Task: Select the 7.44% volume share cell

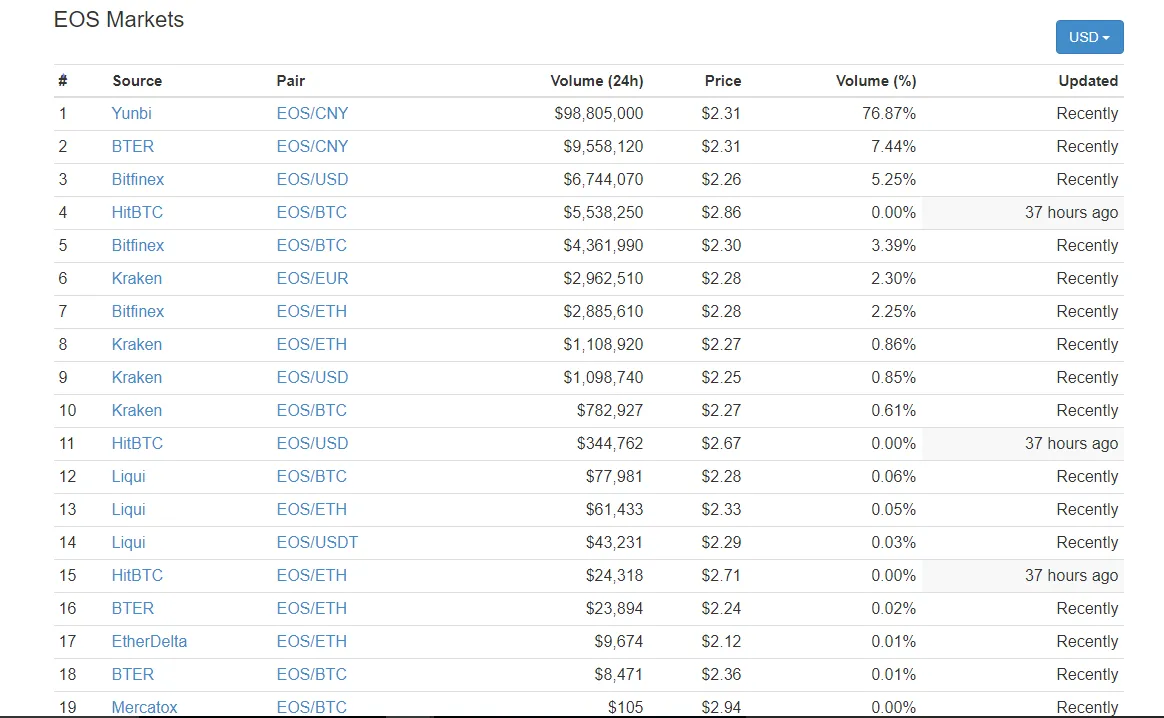Action: [894, 146]
